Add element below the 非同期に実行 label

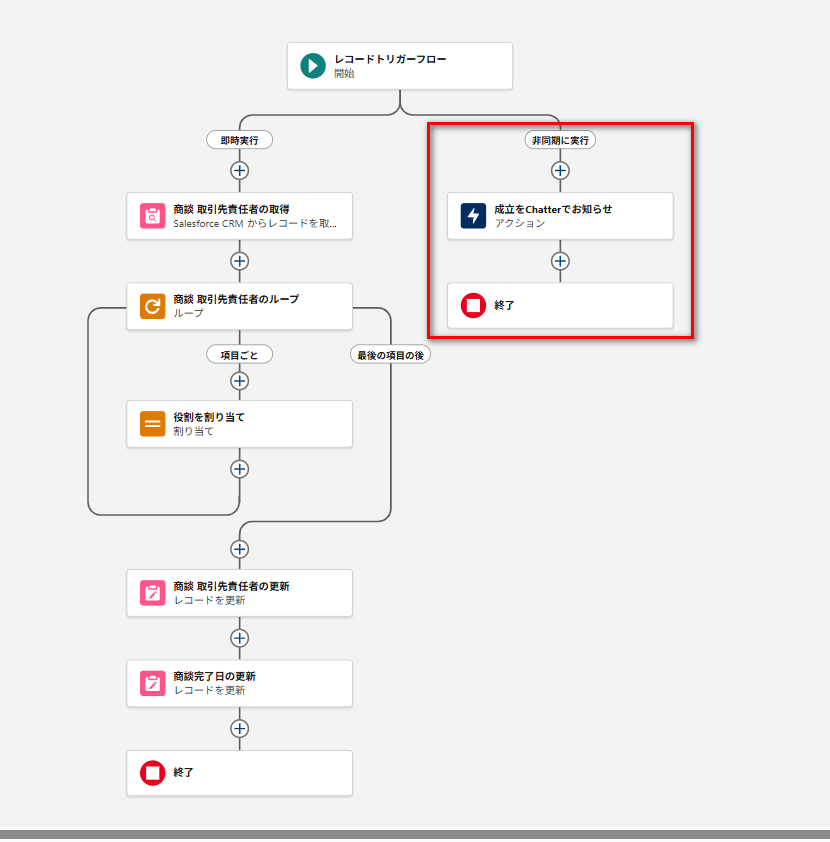coord(560,170)
